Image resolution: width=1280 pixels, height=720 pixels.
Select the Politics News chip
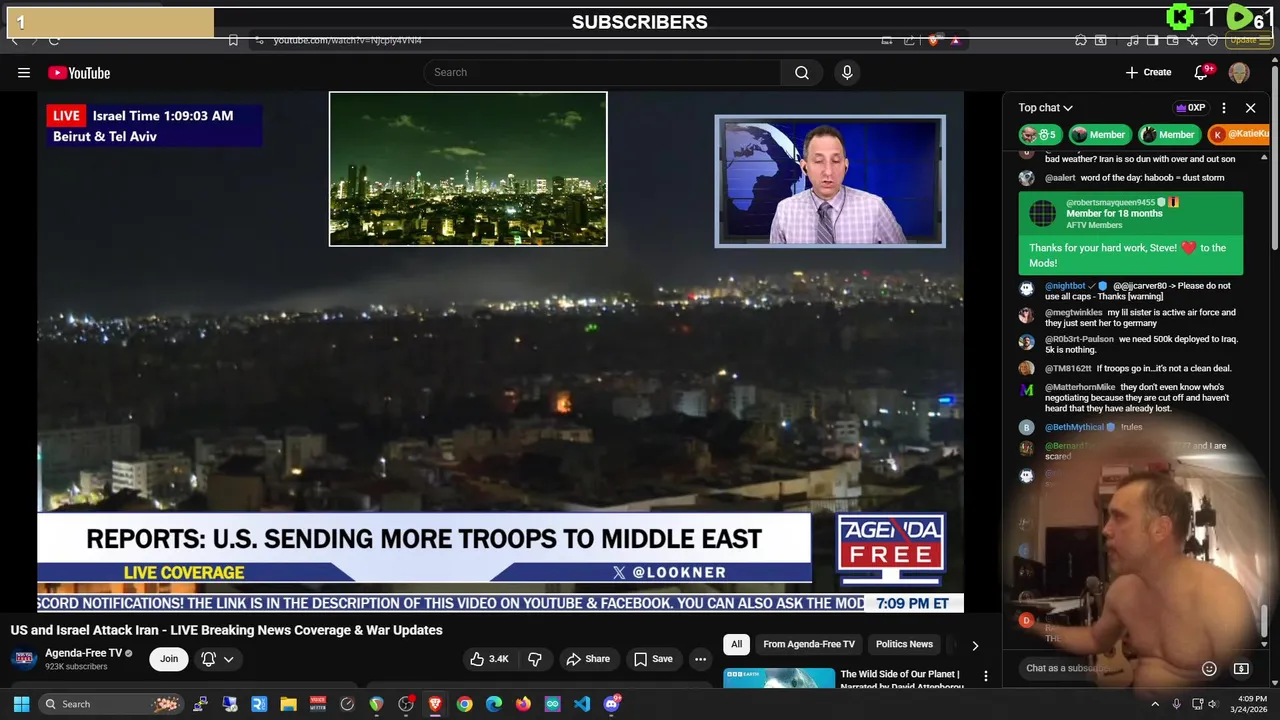(x=904, y=645)
